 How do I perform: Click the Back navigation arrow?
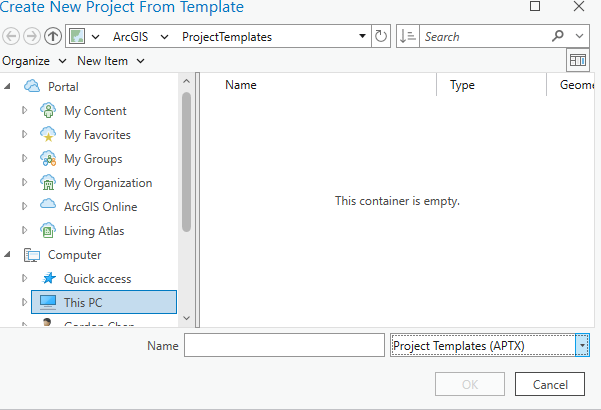[x=11, y=37]
